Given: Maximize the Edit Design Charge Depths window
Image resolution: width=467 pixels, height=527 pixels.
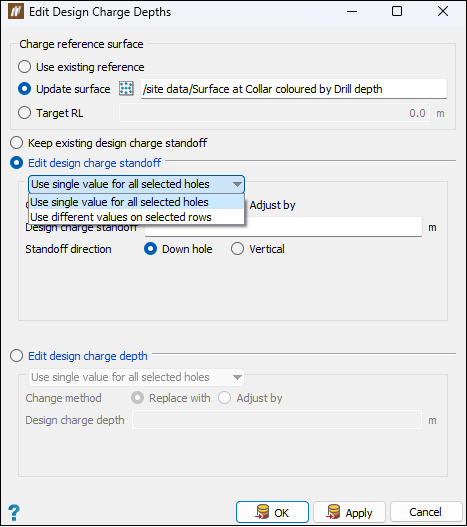Looking at the screenshot, I should click(x=397, y=11).
